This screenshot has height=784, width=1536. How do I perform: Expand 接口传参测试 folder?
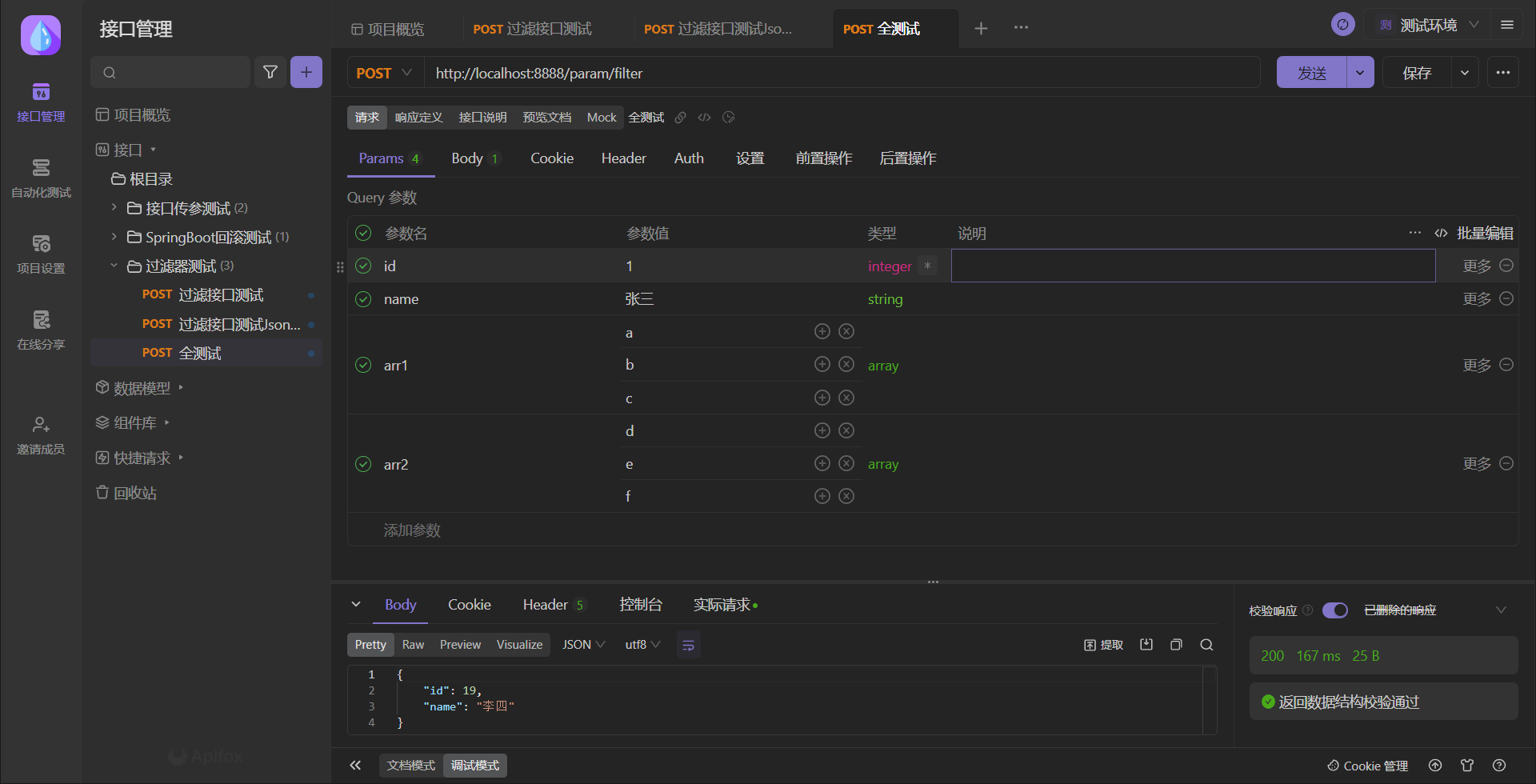[x=114, y=207]
